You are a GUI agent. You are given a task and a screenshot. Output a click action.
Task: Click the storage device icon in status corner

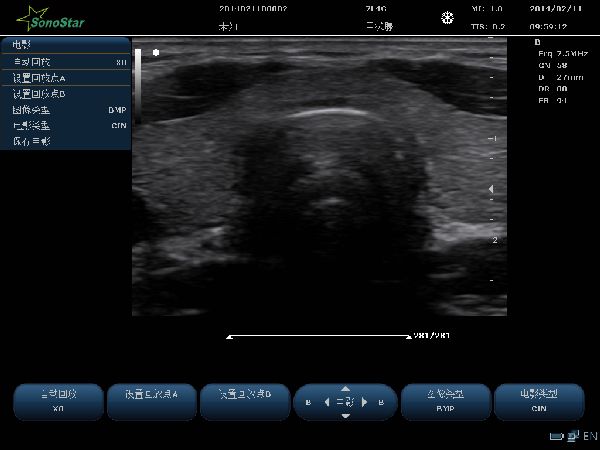pos(556,436)
